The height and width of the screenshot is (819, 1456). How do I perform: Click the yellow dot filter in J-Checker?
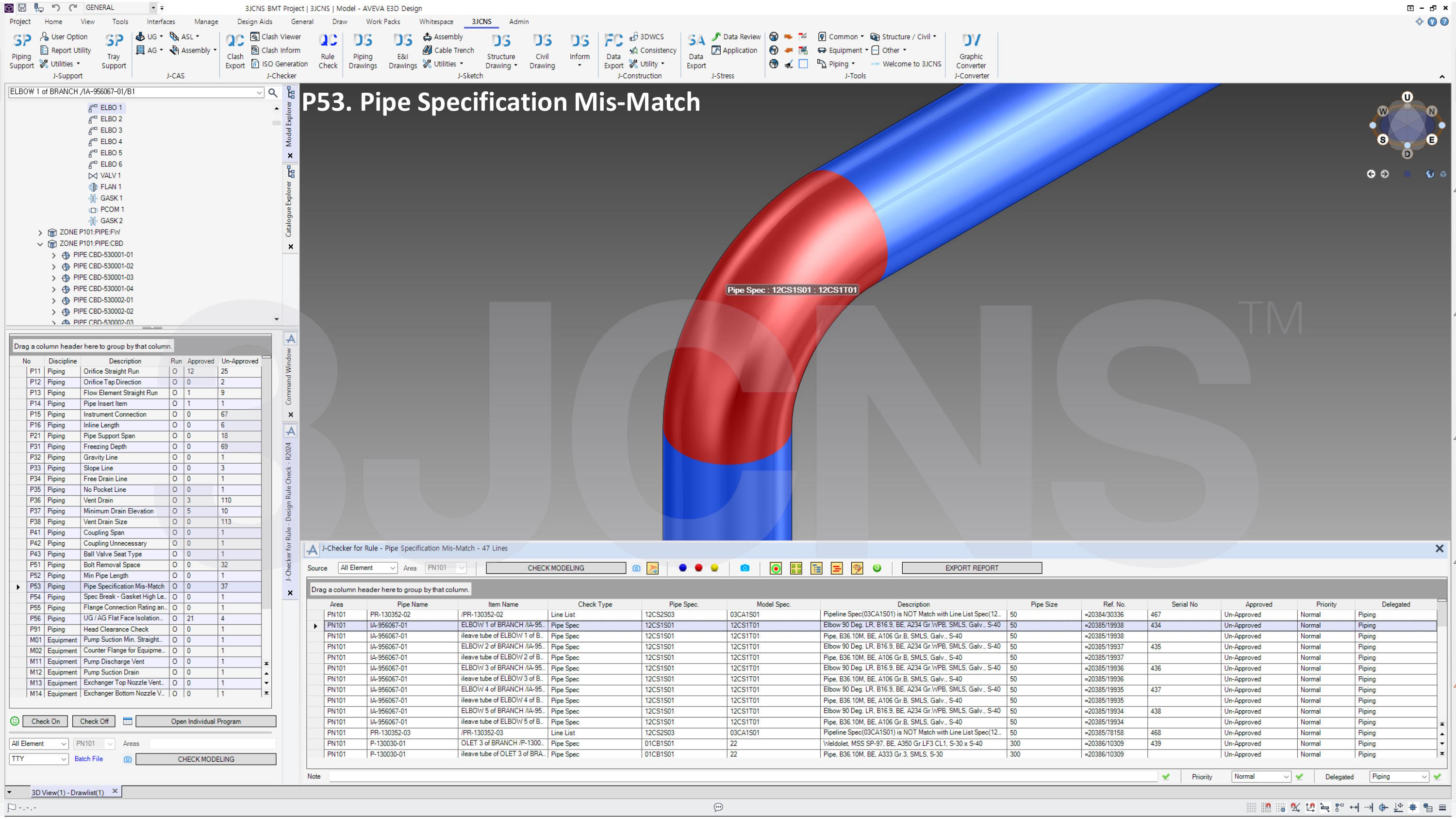(714, 568)
